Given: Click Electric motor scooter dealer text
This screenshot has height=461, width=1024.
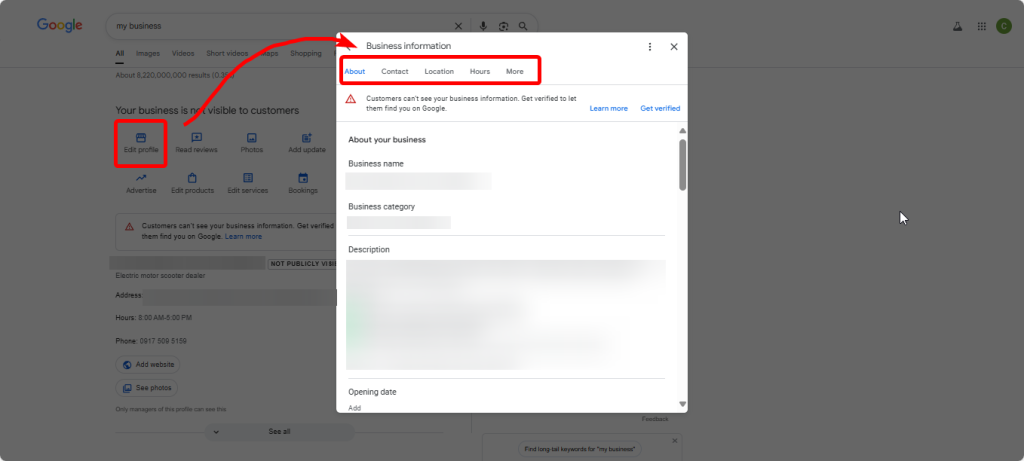Looking at the screenshot, I should coord(160,276).
